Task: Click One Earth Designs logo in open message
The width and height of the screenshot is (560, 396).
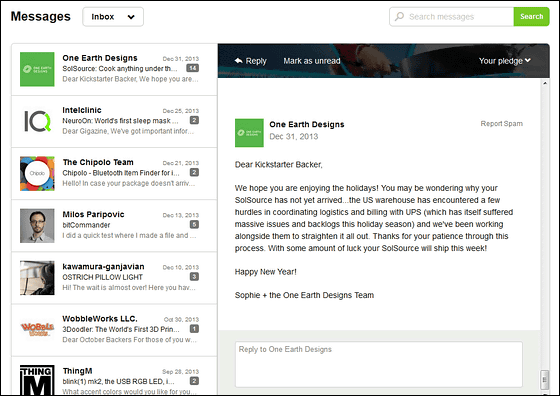Action: 249,133
